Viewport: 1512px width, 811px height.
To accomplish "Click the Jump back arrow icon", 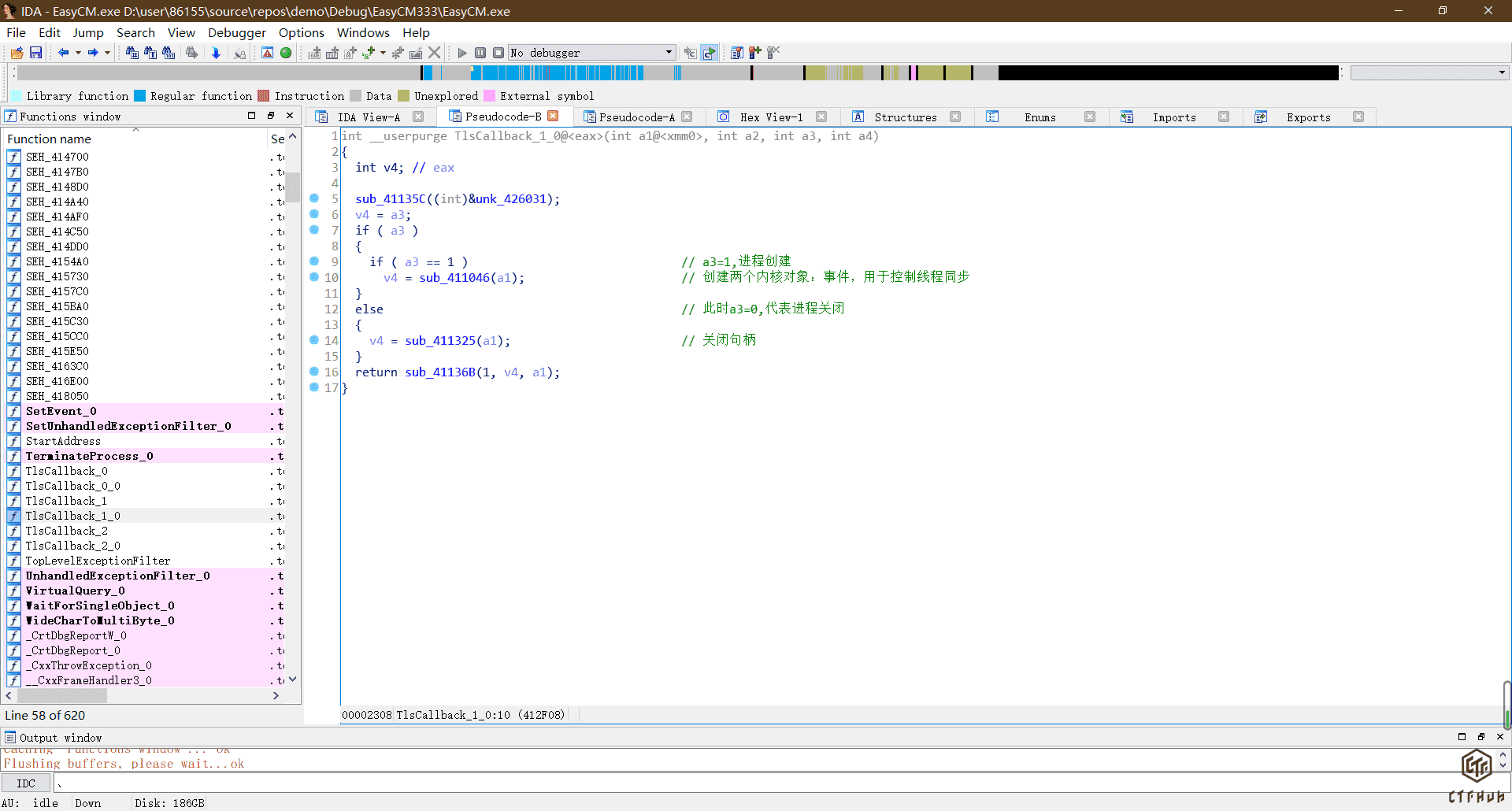I will pos(63,53).
